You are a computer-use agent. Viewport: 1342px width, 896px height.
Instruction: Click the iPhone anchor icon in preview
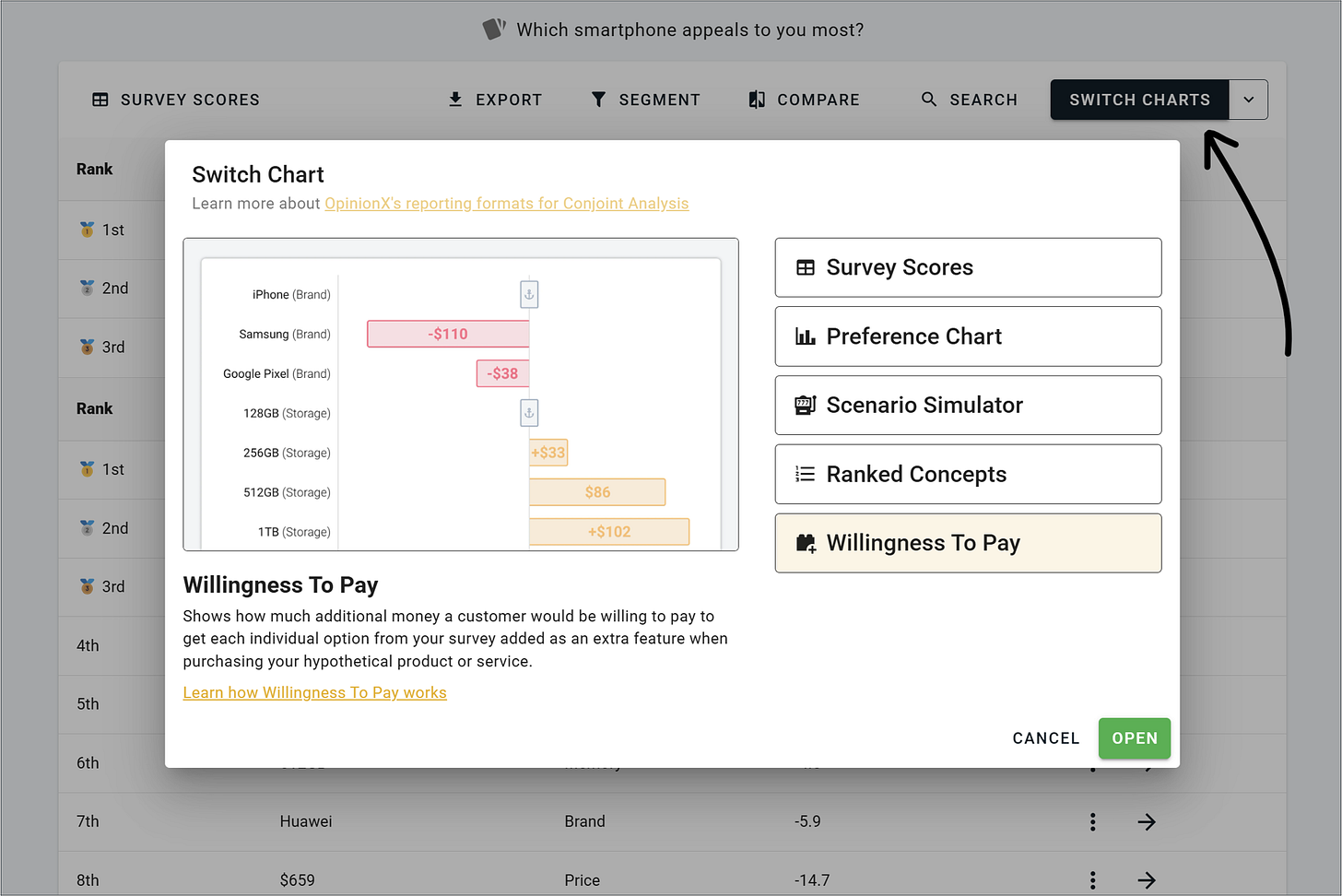pos(529,294)
